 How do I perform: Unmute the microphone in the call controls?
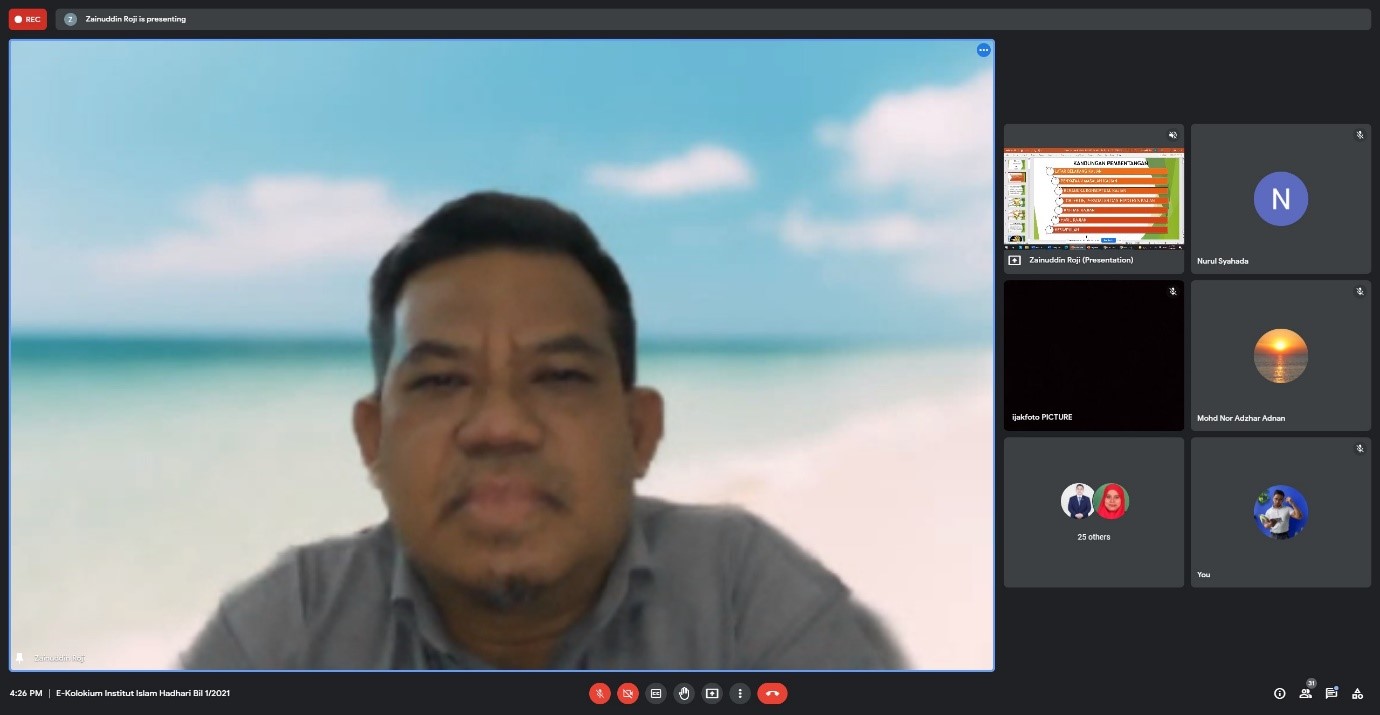(600, 693)
